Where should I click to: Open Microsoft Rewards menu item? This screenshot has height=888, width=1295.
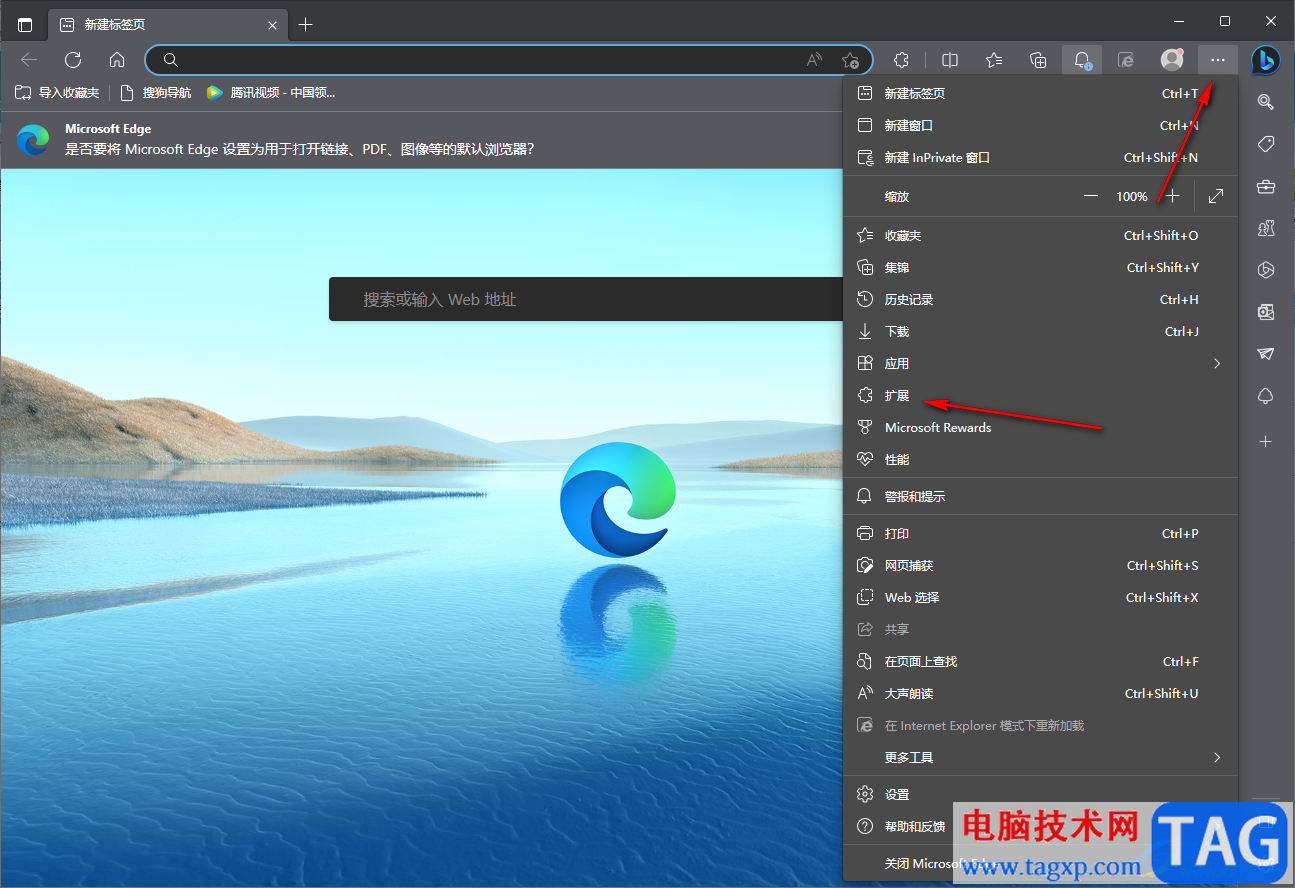1041,427
